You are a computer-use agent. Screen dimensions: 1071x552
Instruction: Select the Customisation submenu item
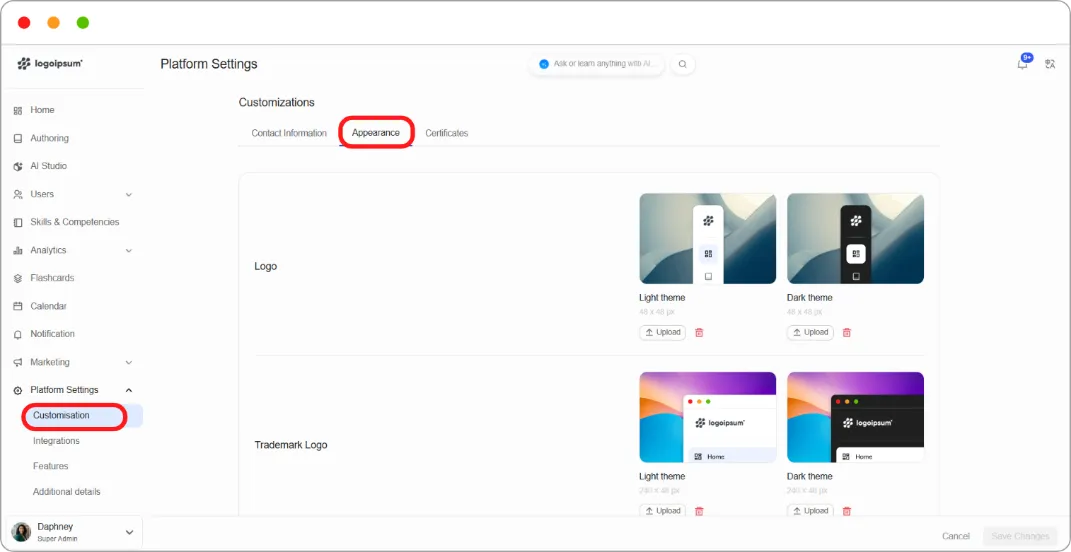point(82,415)
